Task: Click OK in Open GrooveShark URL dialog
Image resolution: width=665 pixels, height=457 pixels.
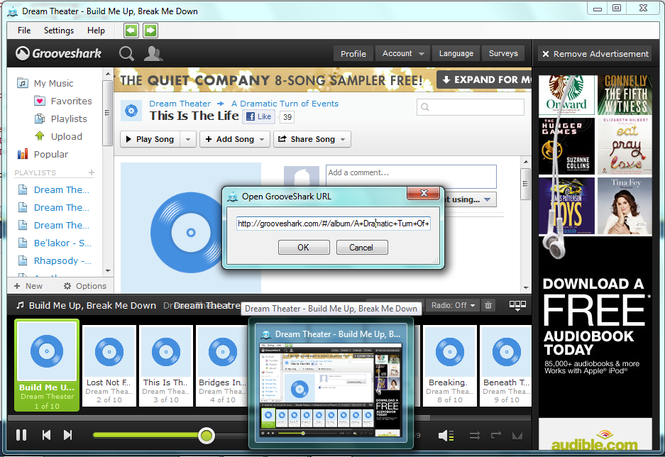Action: coord(304,247)
